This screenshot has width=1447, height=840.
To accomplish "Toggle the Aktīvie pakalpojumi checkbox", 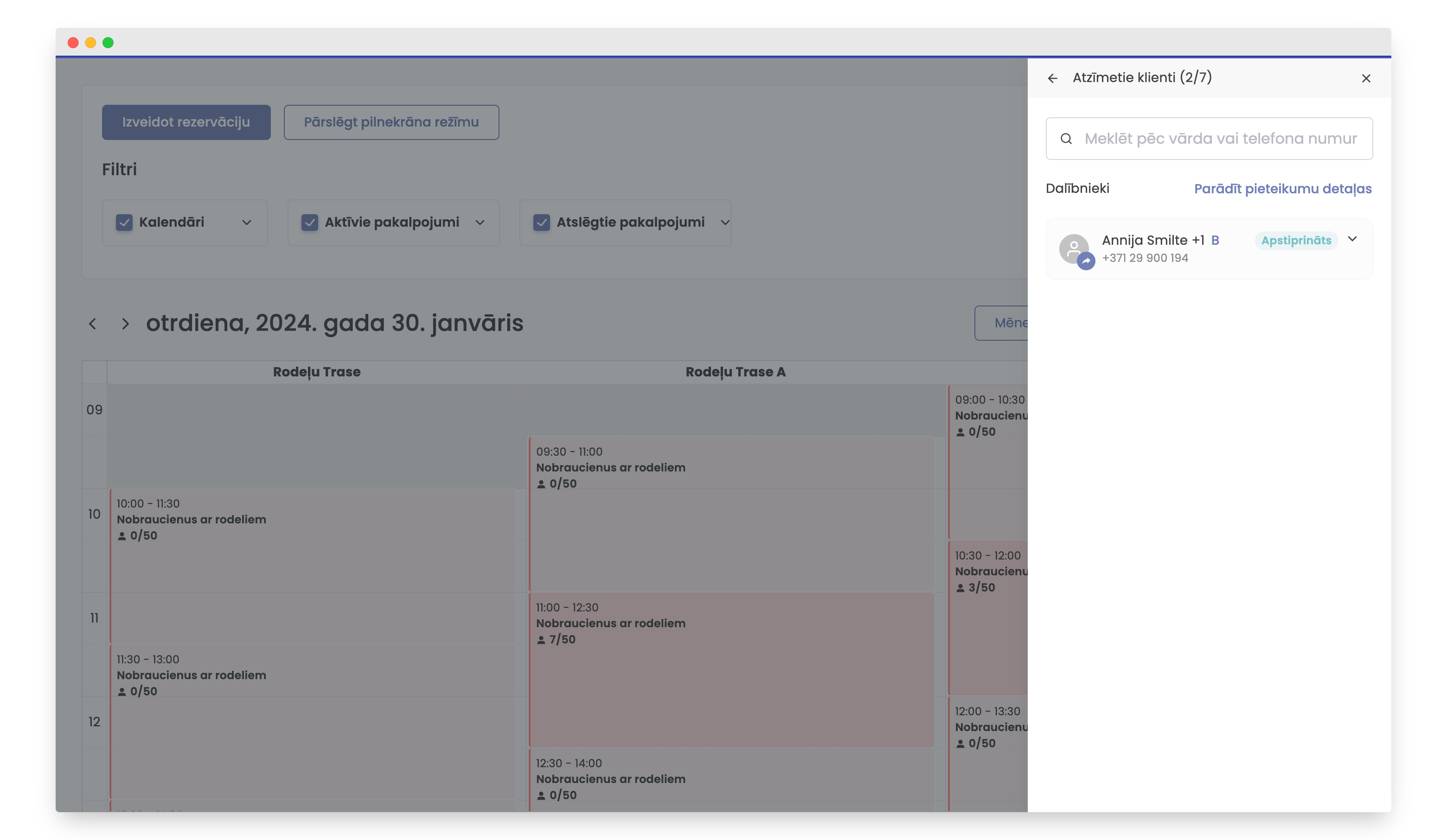I will coord(309,223).
